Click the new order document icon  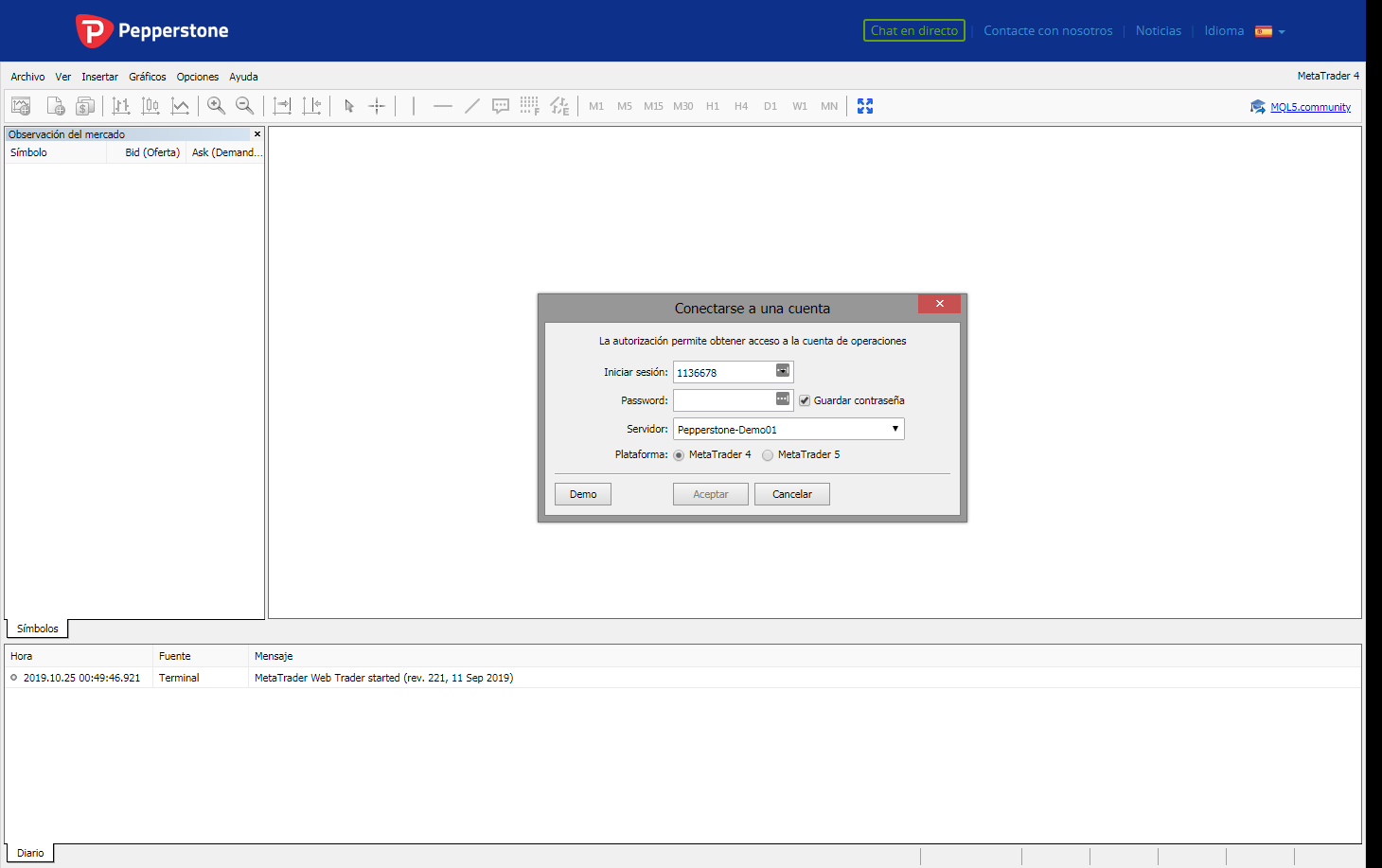pos(56,106)
